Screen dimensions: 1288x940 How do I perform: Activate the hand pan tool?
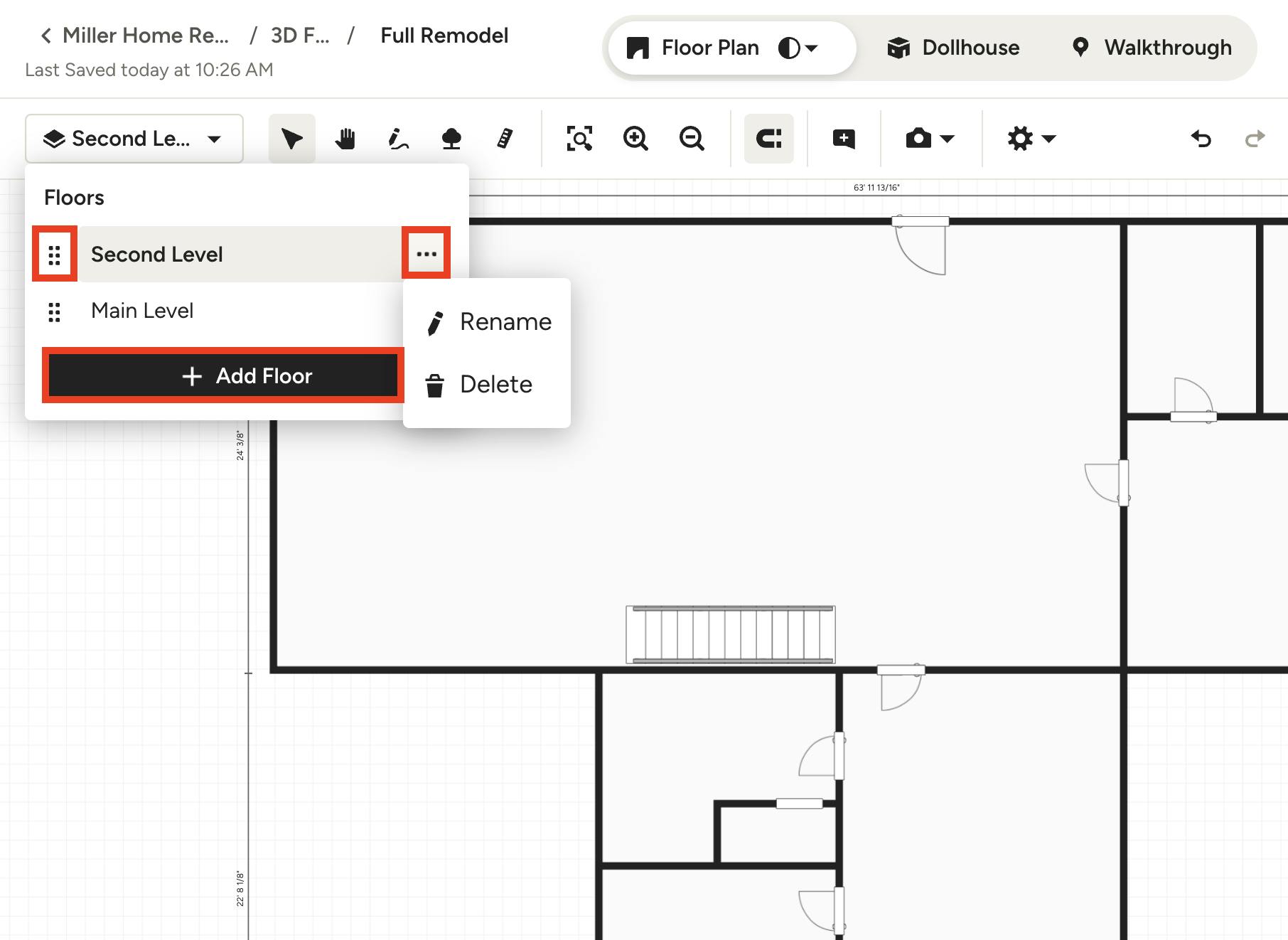tap(346, 139)
